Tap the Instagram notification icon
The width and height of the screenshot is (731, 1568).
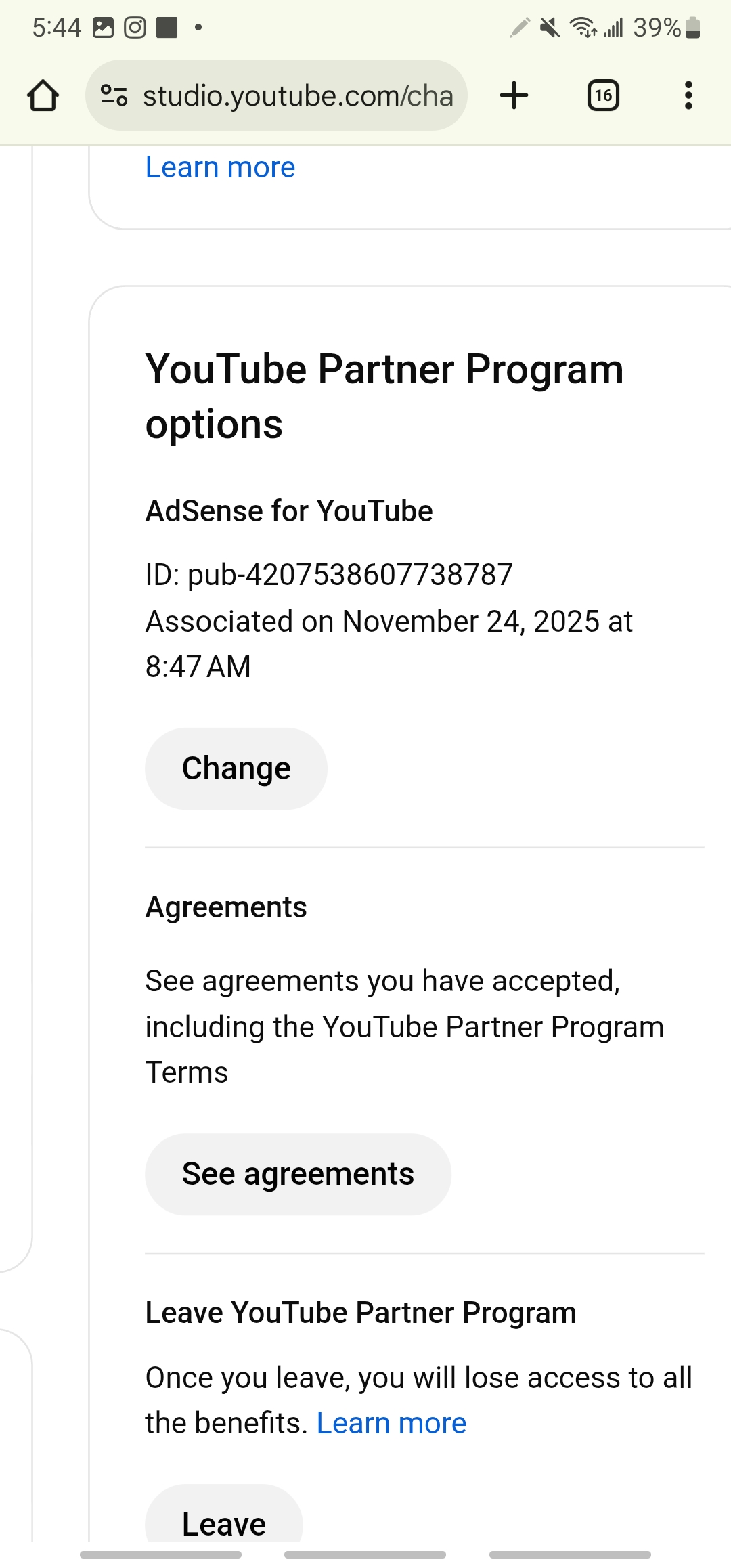(x=133, y=28)
